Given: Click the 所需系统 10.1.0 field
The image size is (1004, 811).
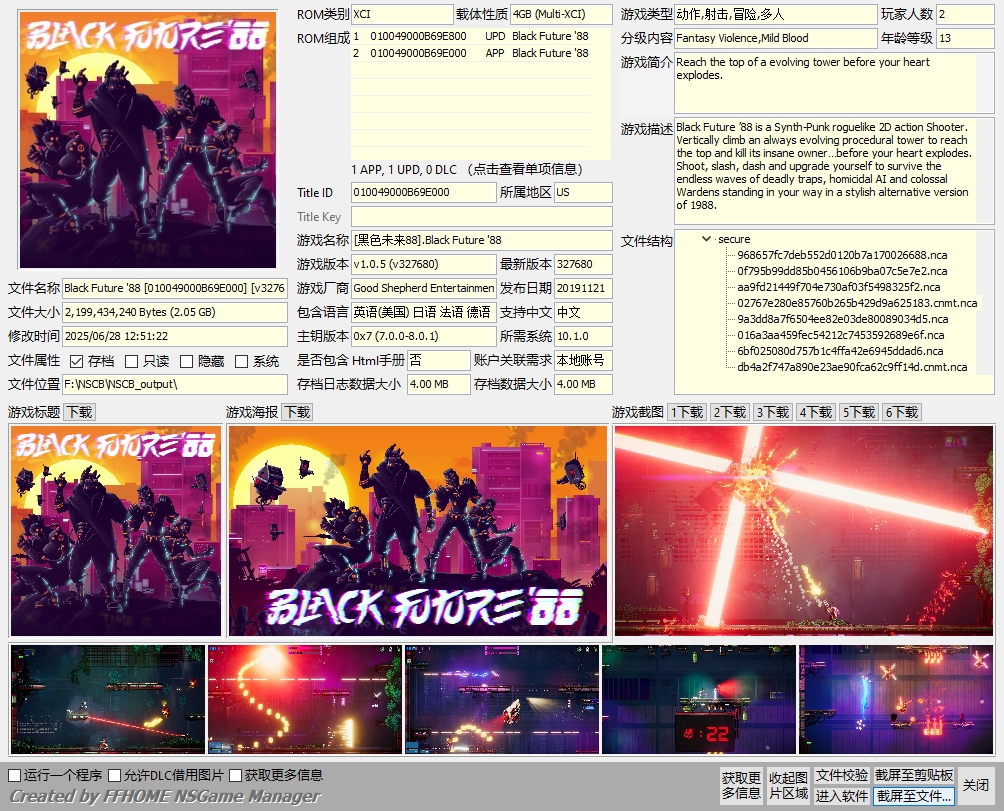Looking at the screenshot, I should click(583, 337).
